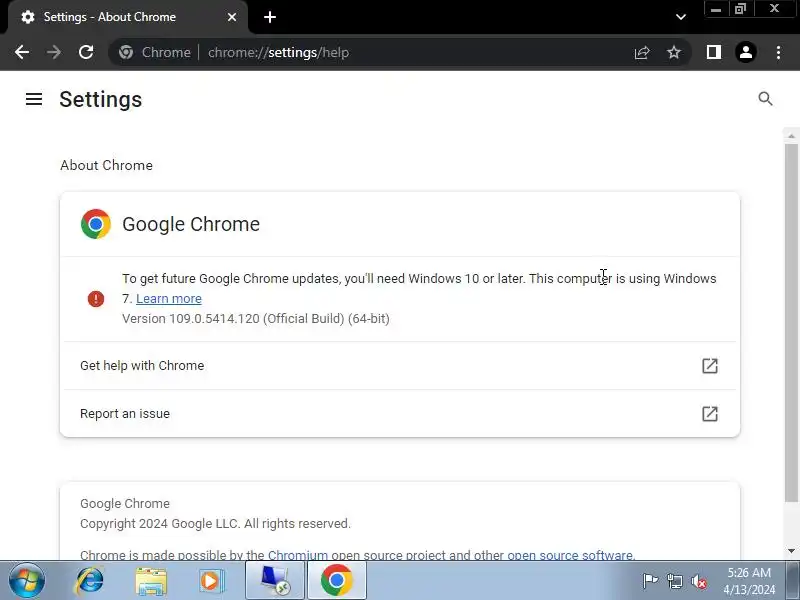Open the profile avatar menu
800x600 pixels.
tap(745, 52)
